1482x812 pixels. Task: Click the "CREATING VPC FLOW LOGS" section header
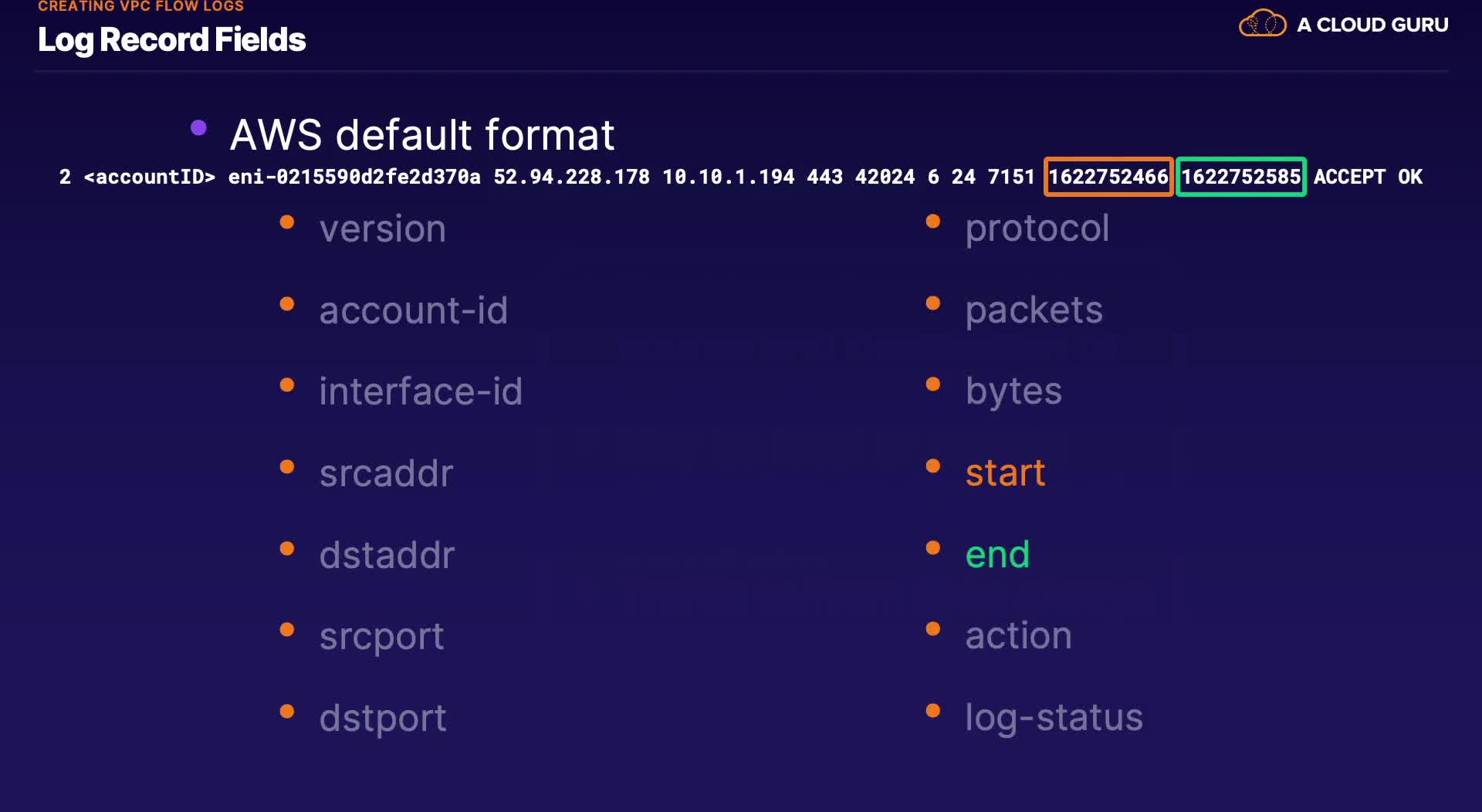point(140,6)
